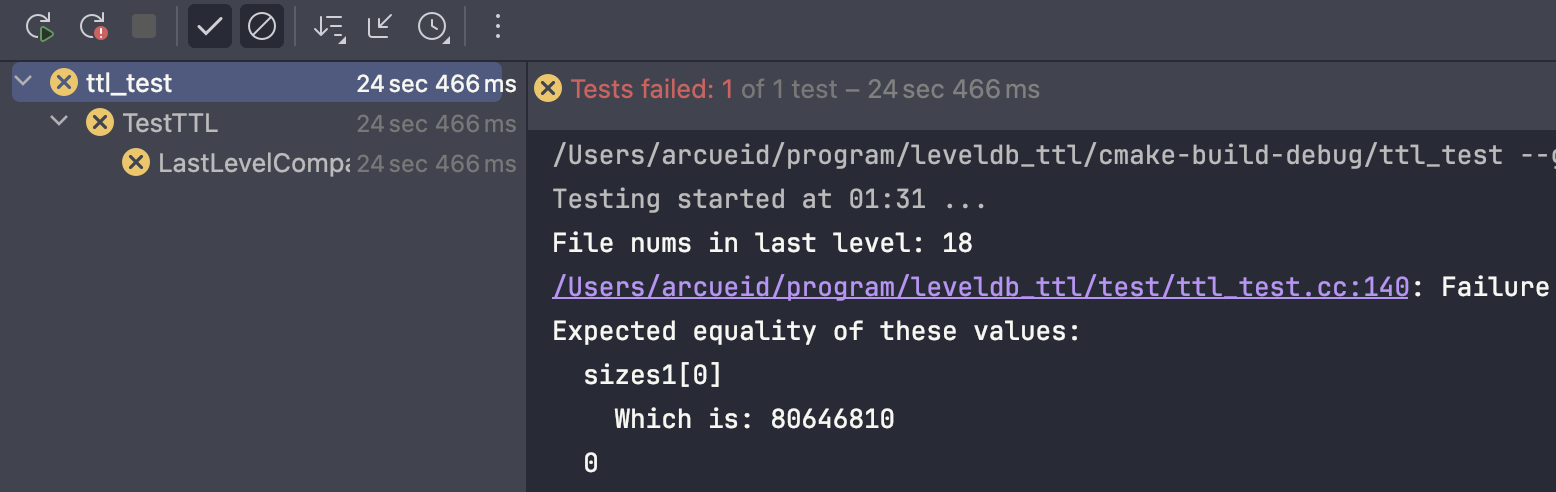Rerun the ttl_test run configuration
The width and height of the screenshot is (1556, 492).
click(x=40, y=27)
